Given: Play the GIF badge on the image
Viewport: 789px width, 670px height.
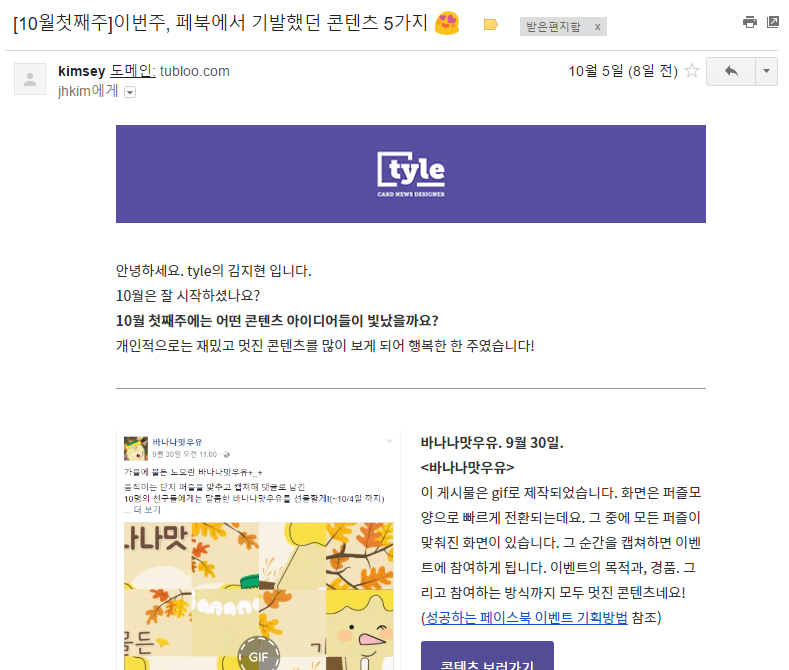Looking at the screenshot, I should (259, 653).
